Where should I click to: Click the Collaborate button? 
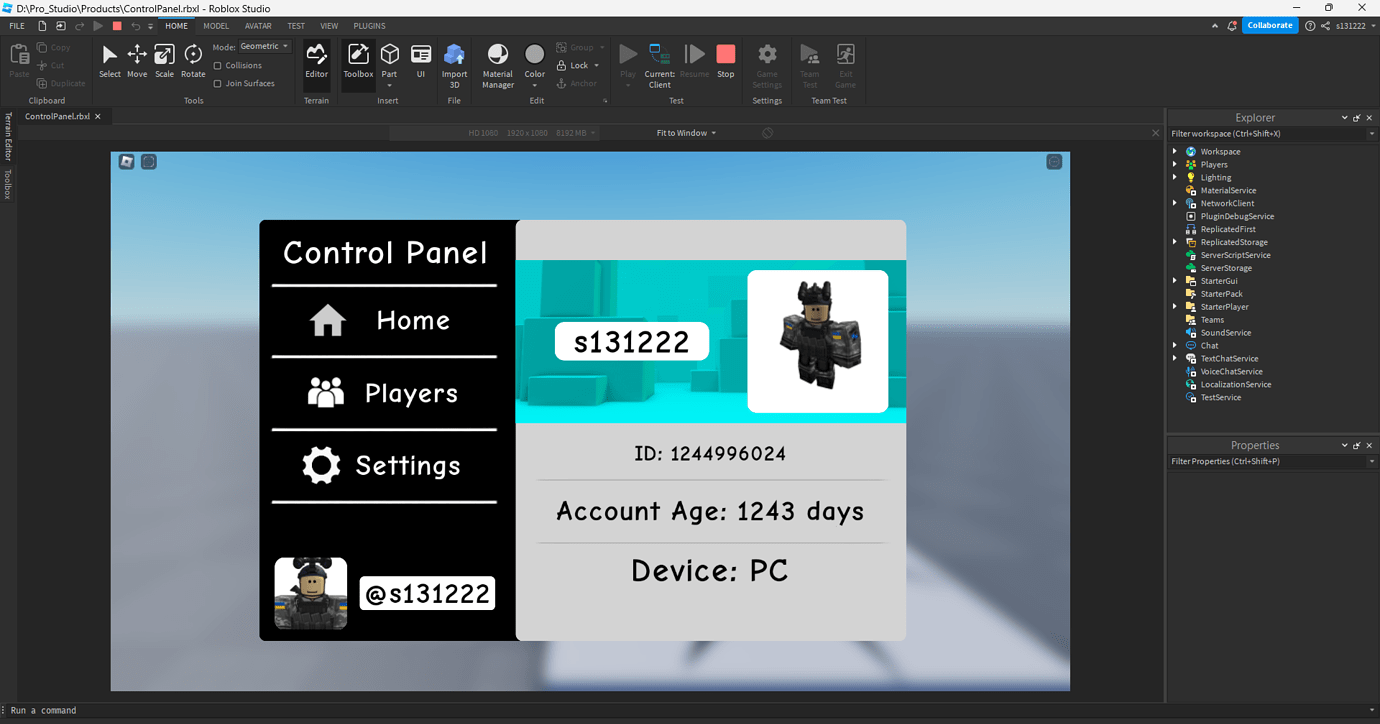(x=1270, y=25)
